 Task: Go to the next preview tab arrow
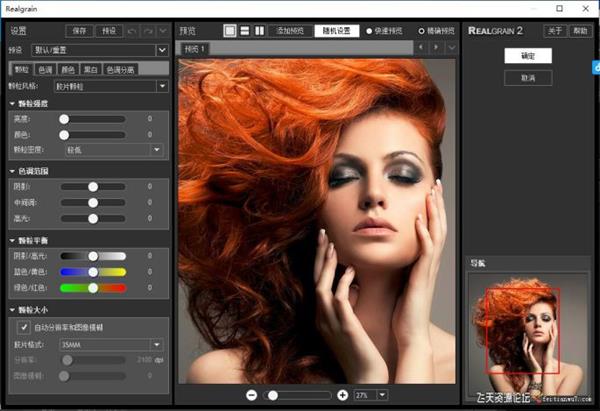point(436,48)
